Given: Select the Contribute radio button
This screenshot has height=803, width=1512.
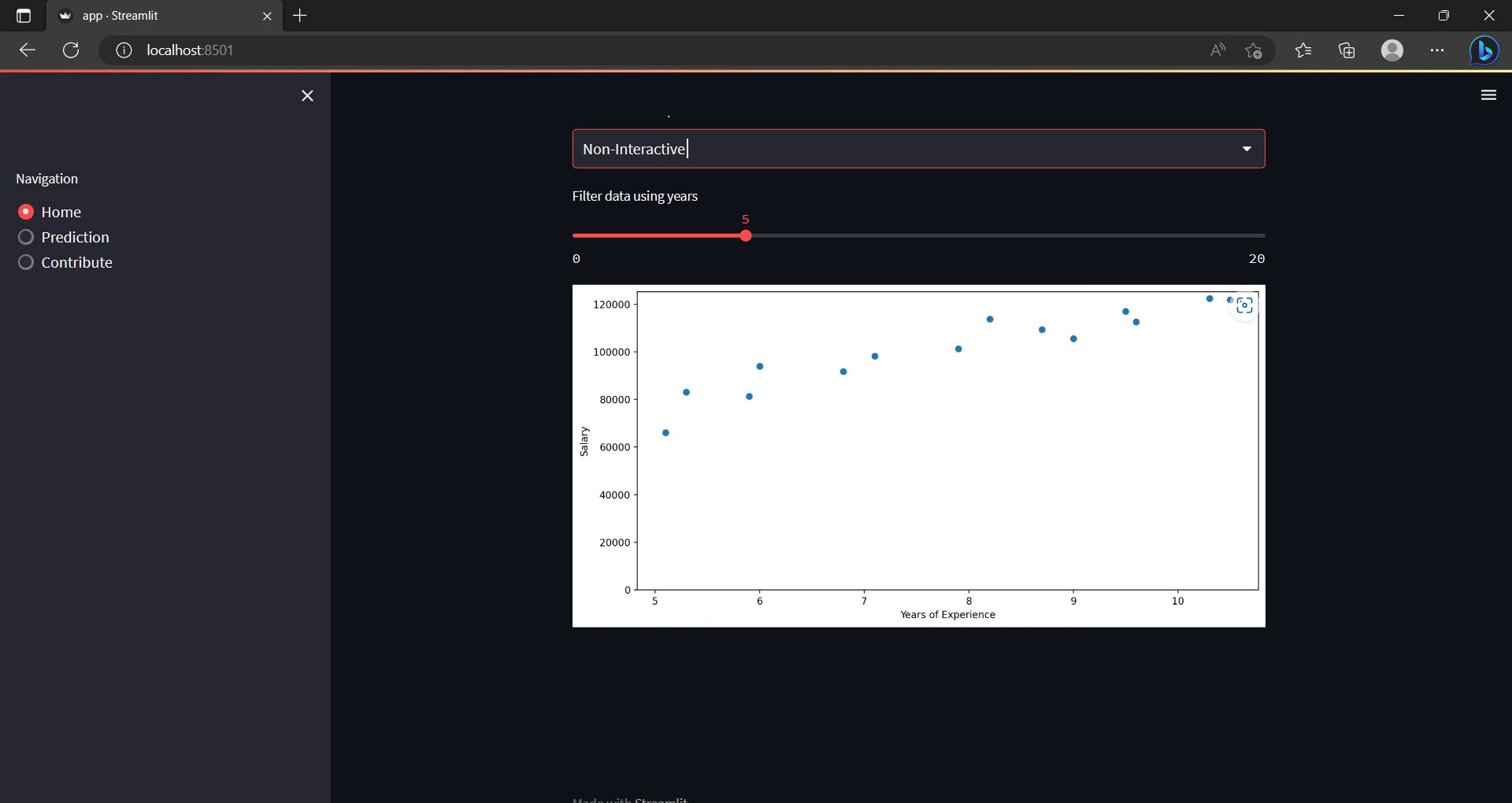Looking at the screenshot, I should click(24, 262).
